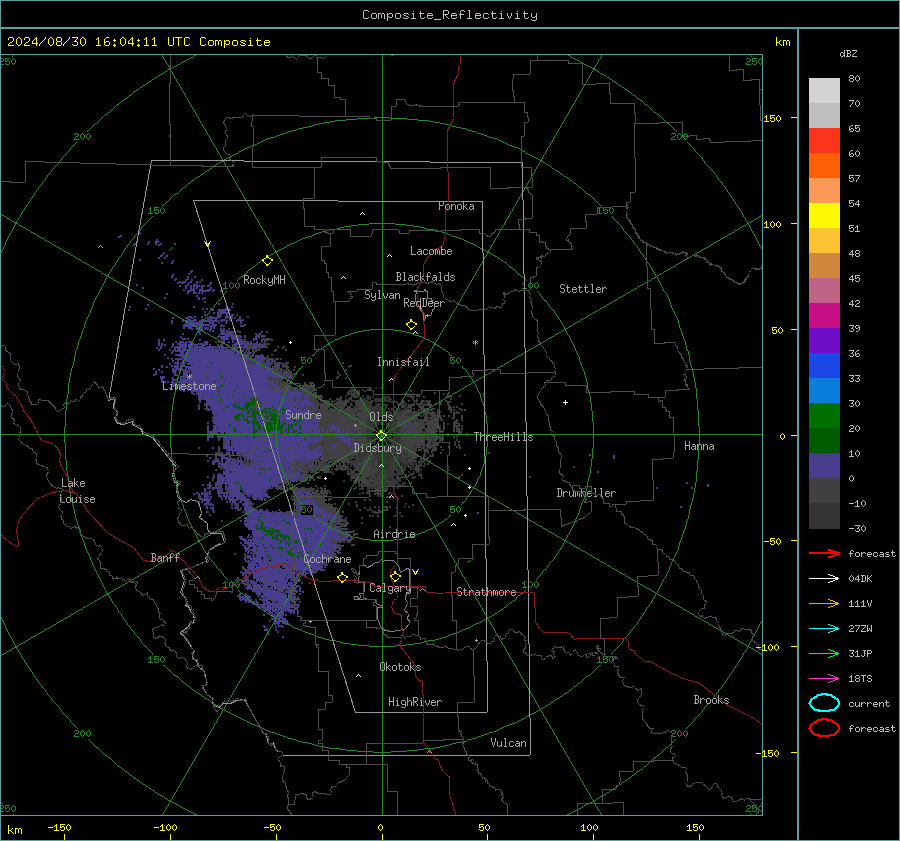900x841 pixels.
Task: Click the bright yellow 54-51 dBZ swatch
Action: (x=824, y=215)
